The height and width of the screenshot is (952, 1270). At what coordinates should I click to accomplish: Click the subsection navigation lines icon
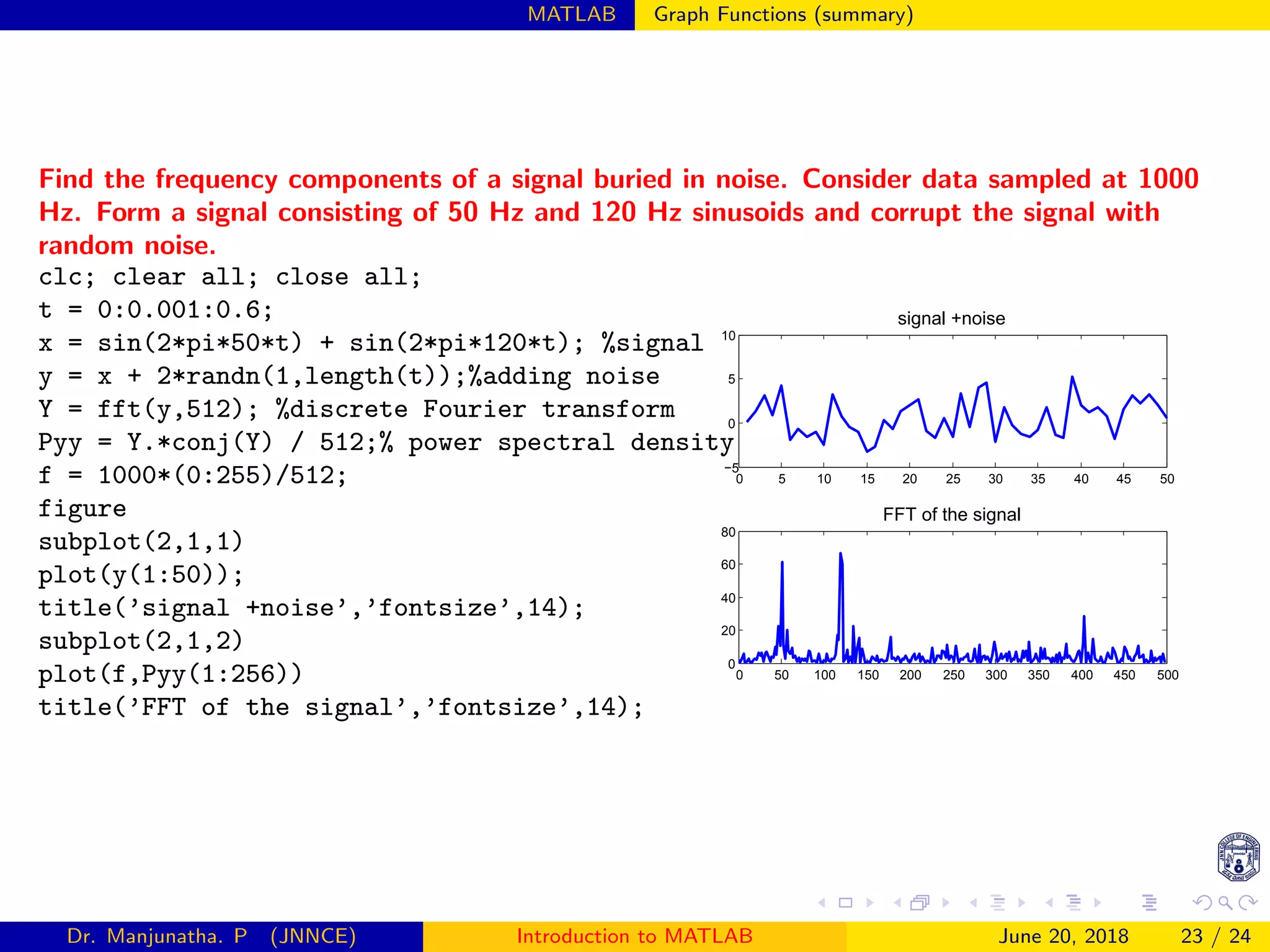pyautogui.click(x=997, y=903)
